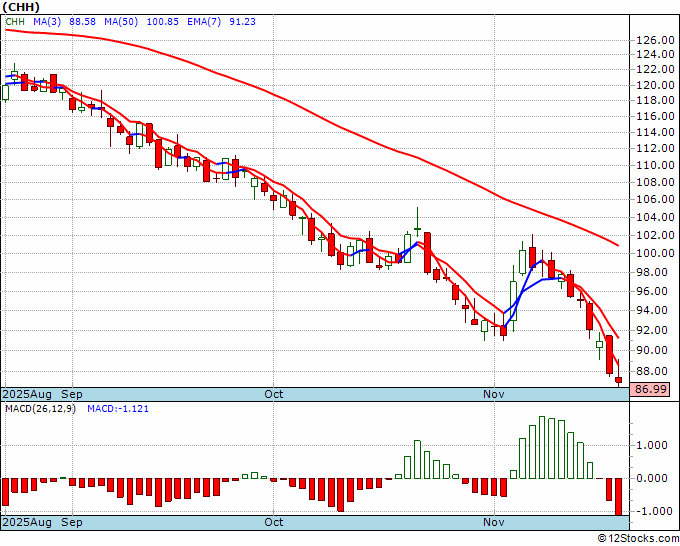Click the 108.00 price axis label

(655, 182)
